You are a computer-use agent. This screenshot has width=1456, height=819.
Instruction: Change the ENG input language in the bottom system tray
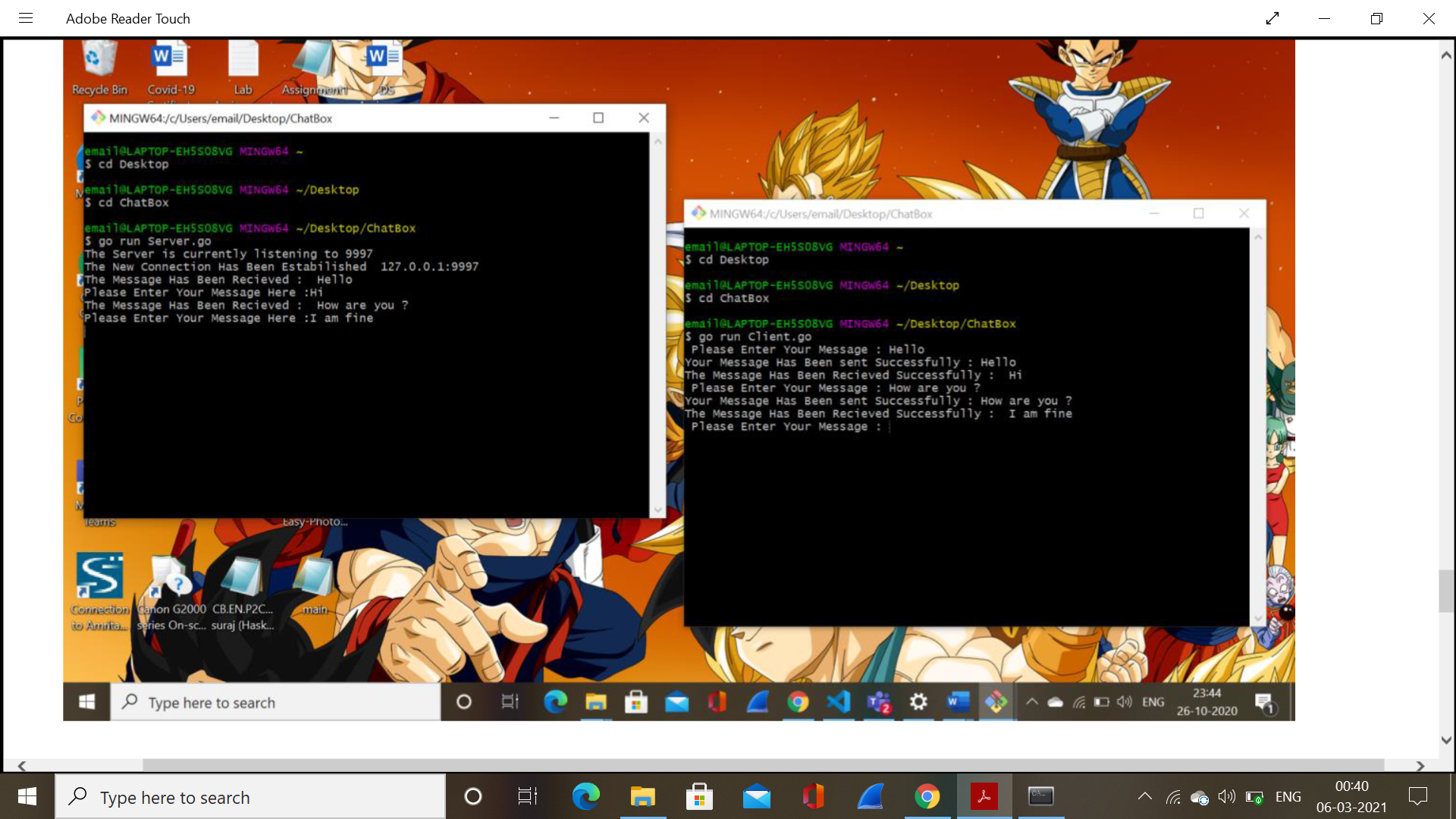coord(1288,797)
